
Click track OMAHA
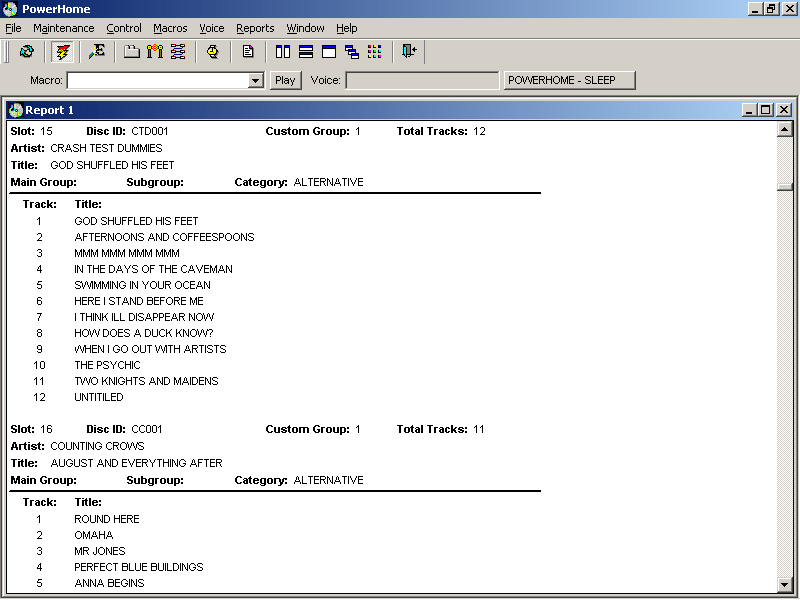click(94, 535)
